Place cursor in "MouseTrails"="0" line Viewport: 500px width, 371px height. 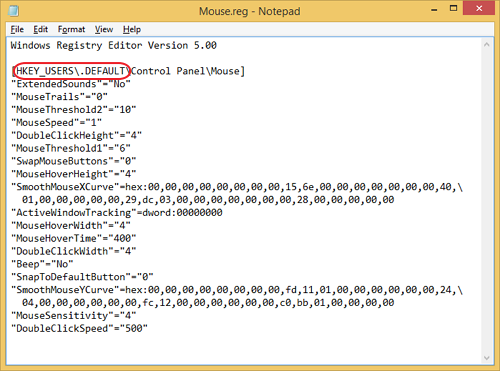tap(59, 97)
